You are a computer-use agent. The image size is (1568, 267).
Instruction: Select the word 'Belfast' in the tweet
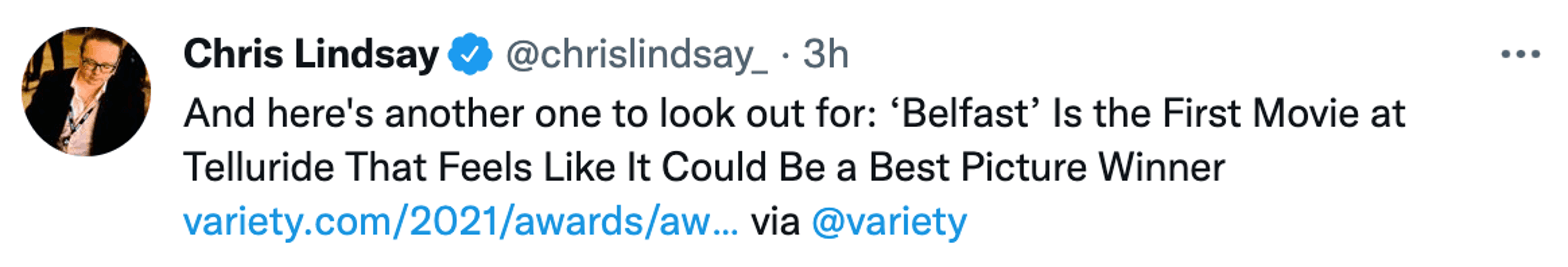click(x=965, y=113)
